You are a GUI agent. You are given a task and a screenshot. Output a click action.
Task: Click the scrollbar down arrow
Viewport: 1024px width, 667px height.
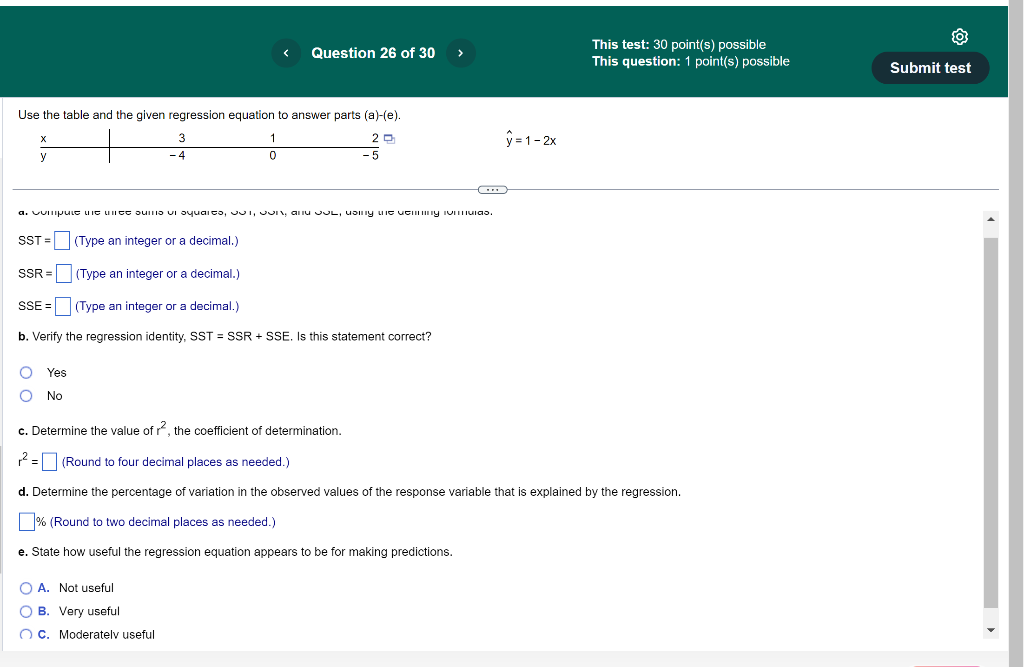point(990,628)
